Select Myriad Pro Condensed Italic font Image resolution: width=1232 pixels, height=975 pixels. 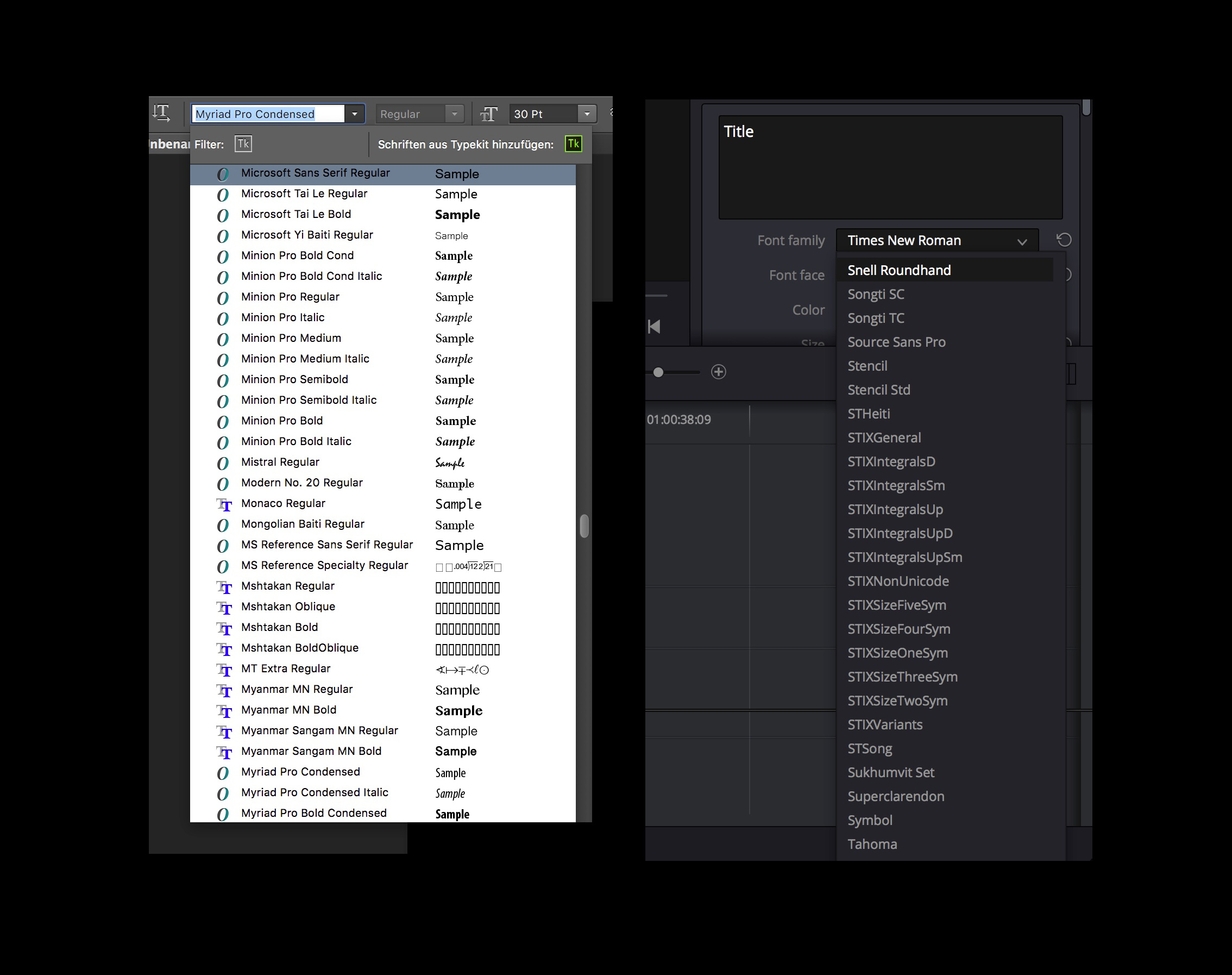[382, 793]
